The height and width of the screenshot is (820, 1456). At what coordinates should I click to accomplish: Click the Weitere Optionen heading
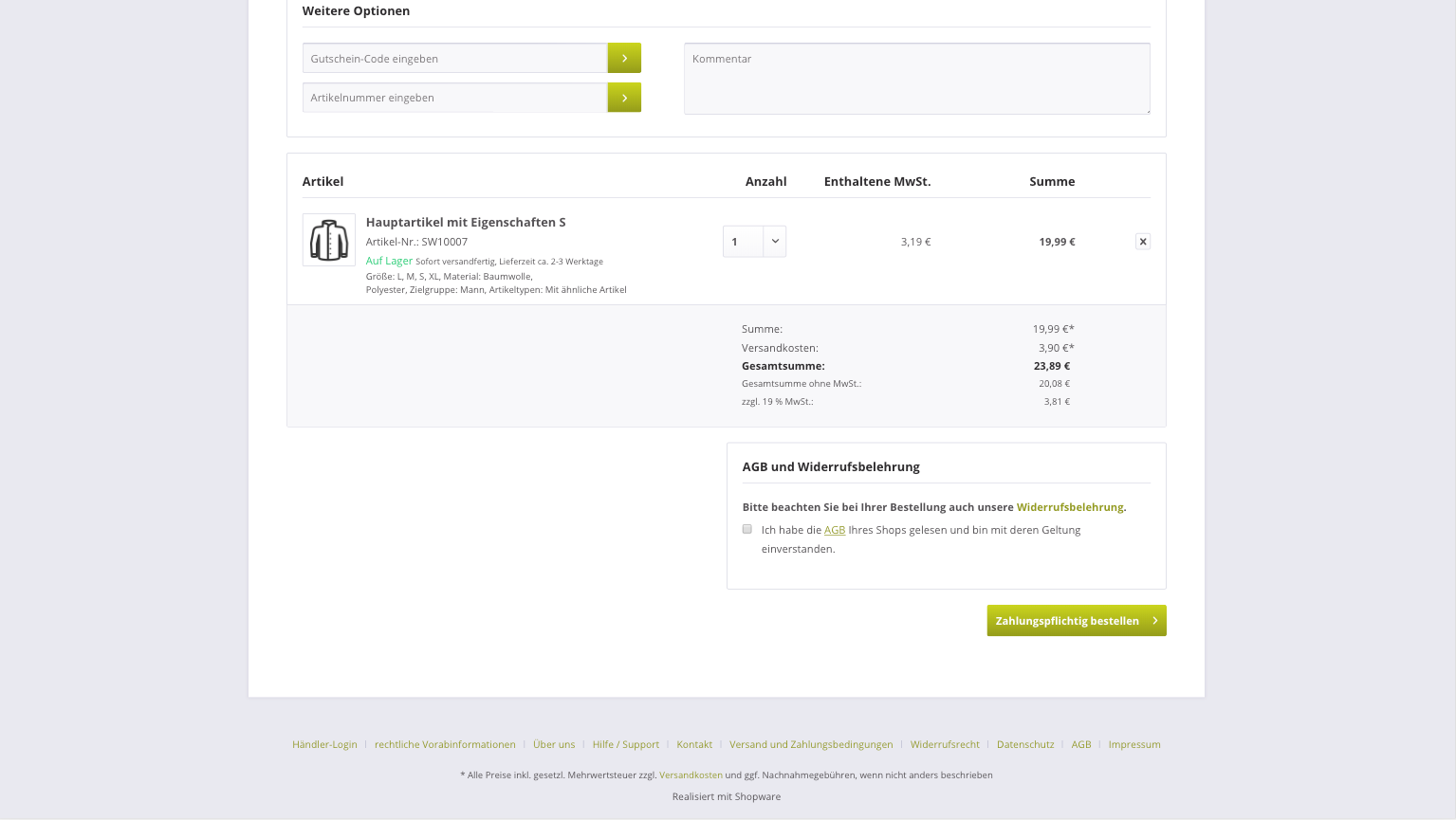point(356,11)
